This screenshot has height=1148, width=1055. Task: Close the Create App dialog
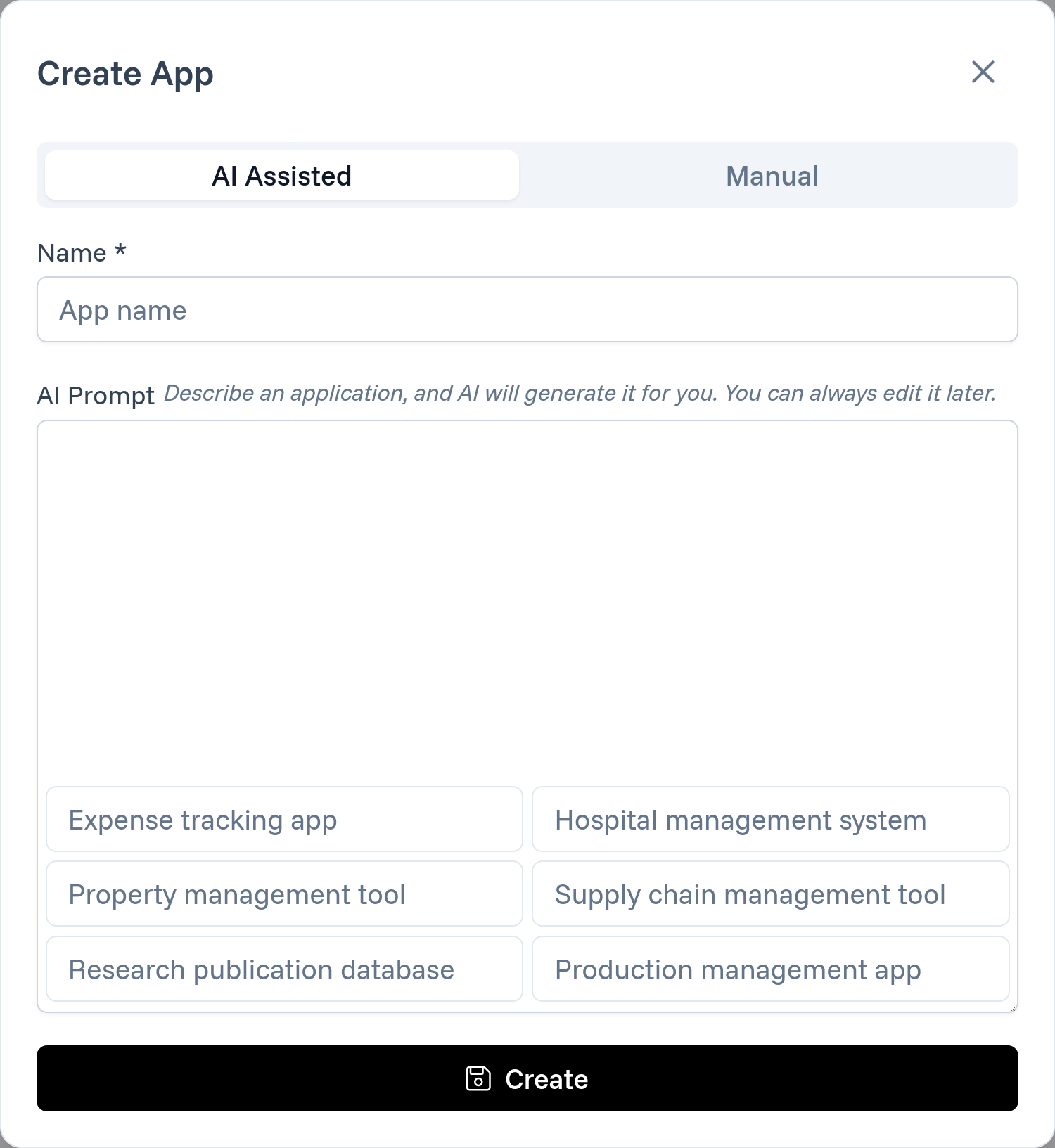[x=983, y=72]
